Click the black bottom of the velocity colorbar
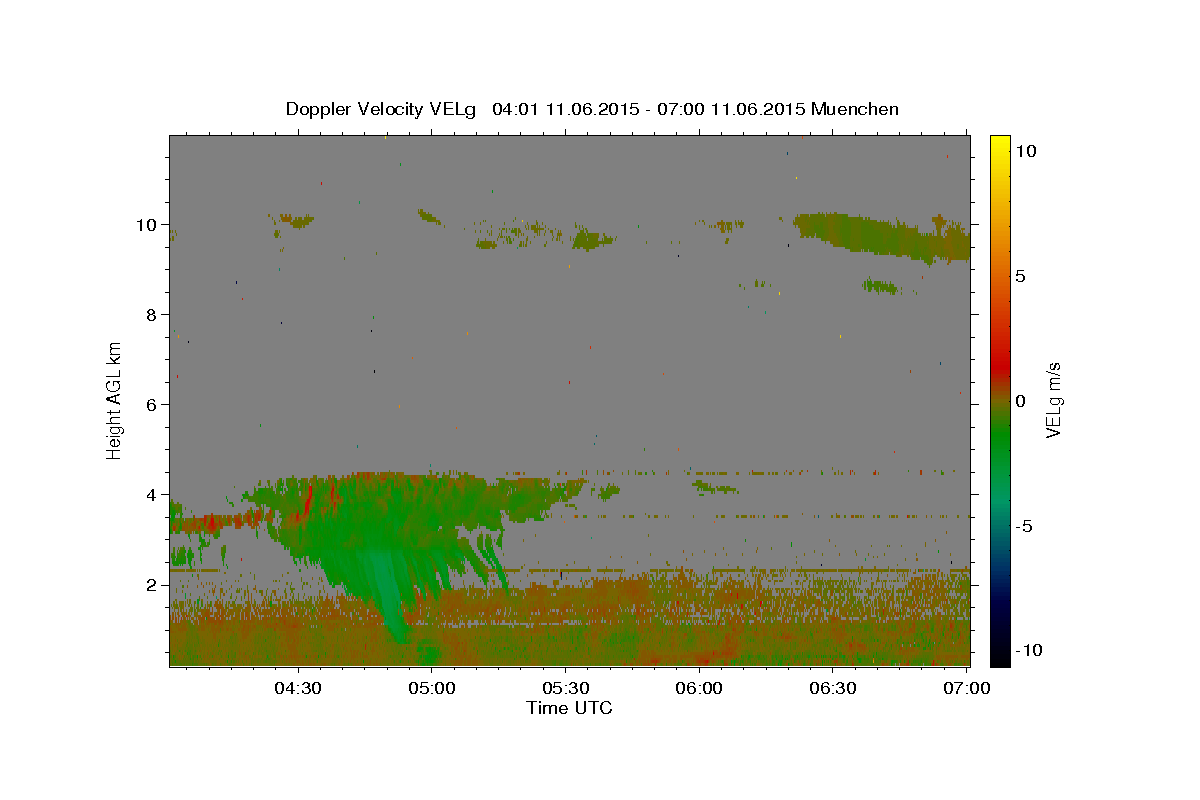The image size is (1200, 800). point(999,655)
